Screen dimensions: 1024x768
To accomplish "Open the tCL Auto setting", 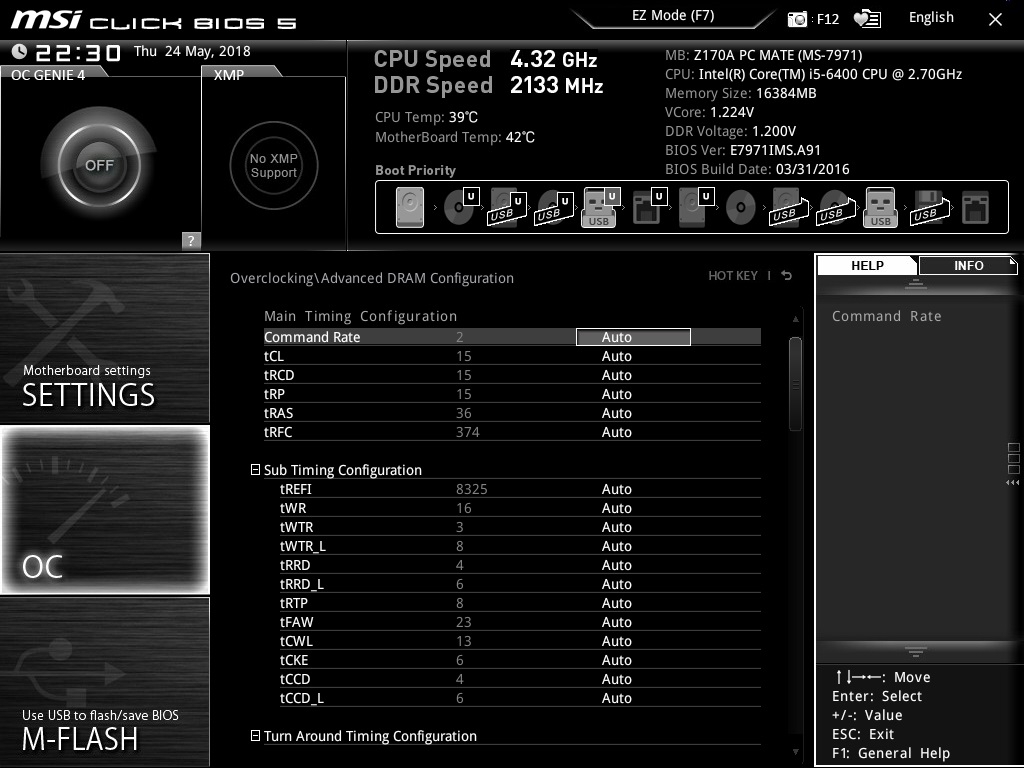I will [616, 356].
